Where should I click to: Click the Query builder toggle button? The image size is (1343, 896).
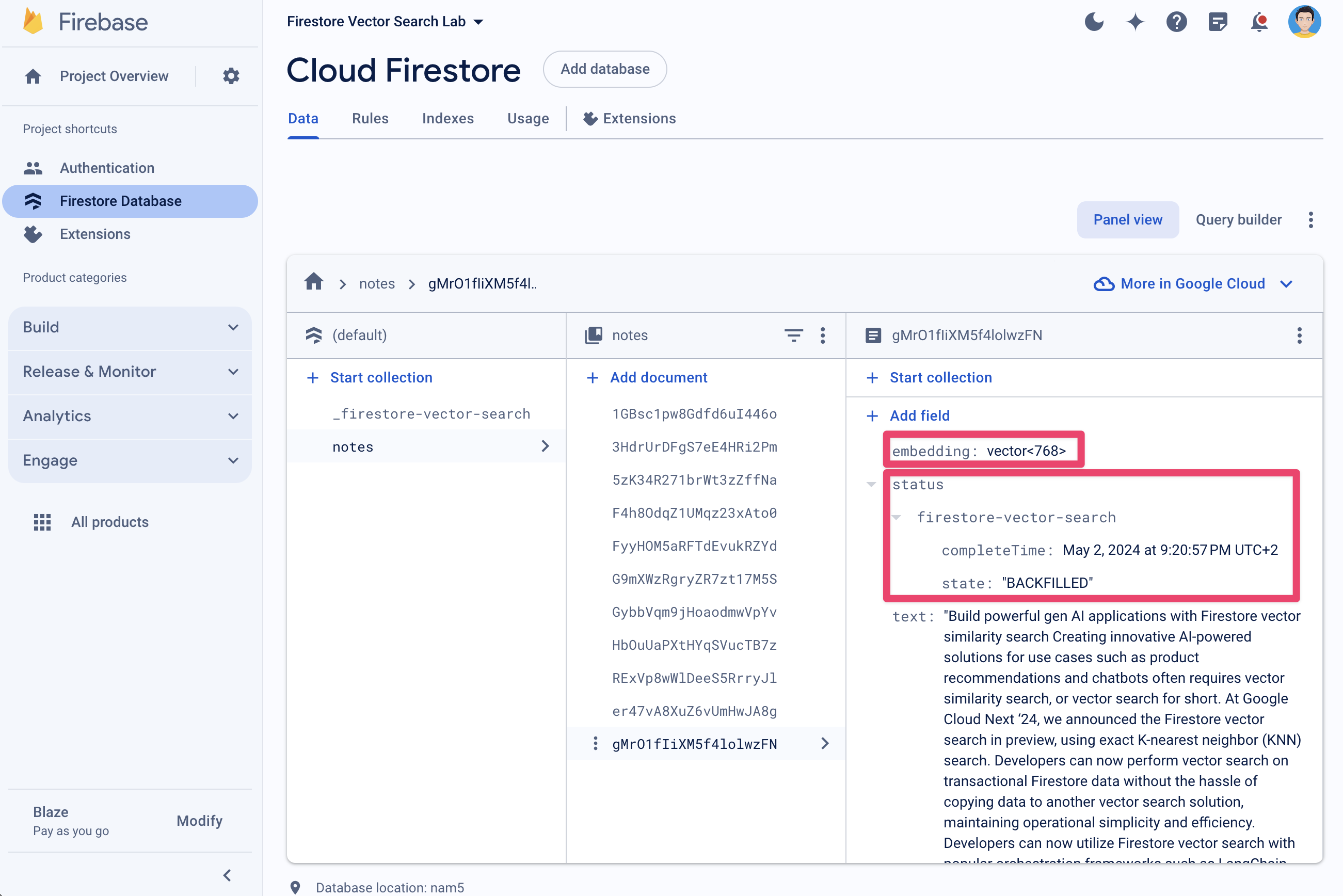[1237, 220]
